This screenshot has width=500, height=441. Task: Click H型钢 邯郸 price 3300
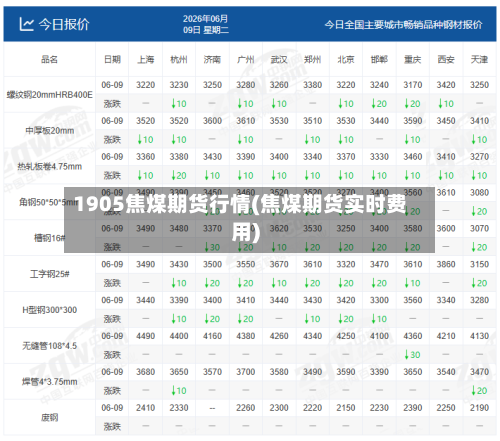click(x=379, y=300)
